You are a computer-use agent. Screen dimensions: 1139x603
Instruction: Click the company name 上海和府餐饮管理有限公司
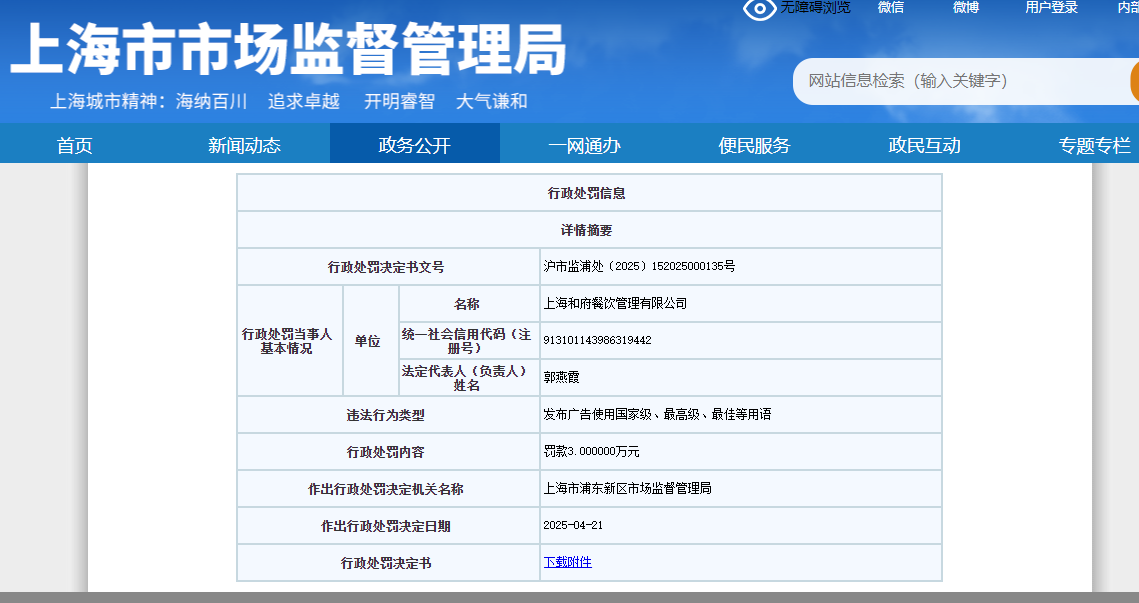(615, 303)
